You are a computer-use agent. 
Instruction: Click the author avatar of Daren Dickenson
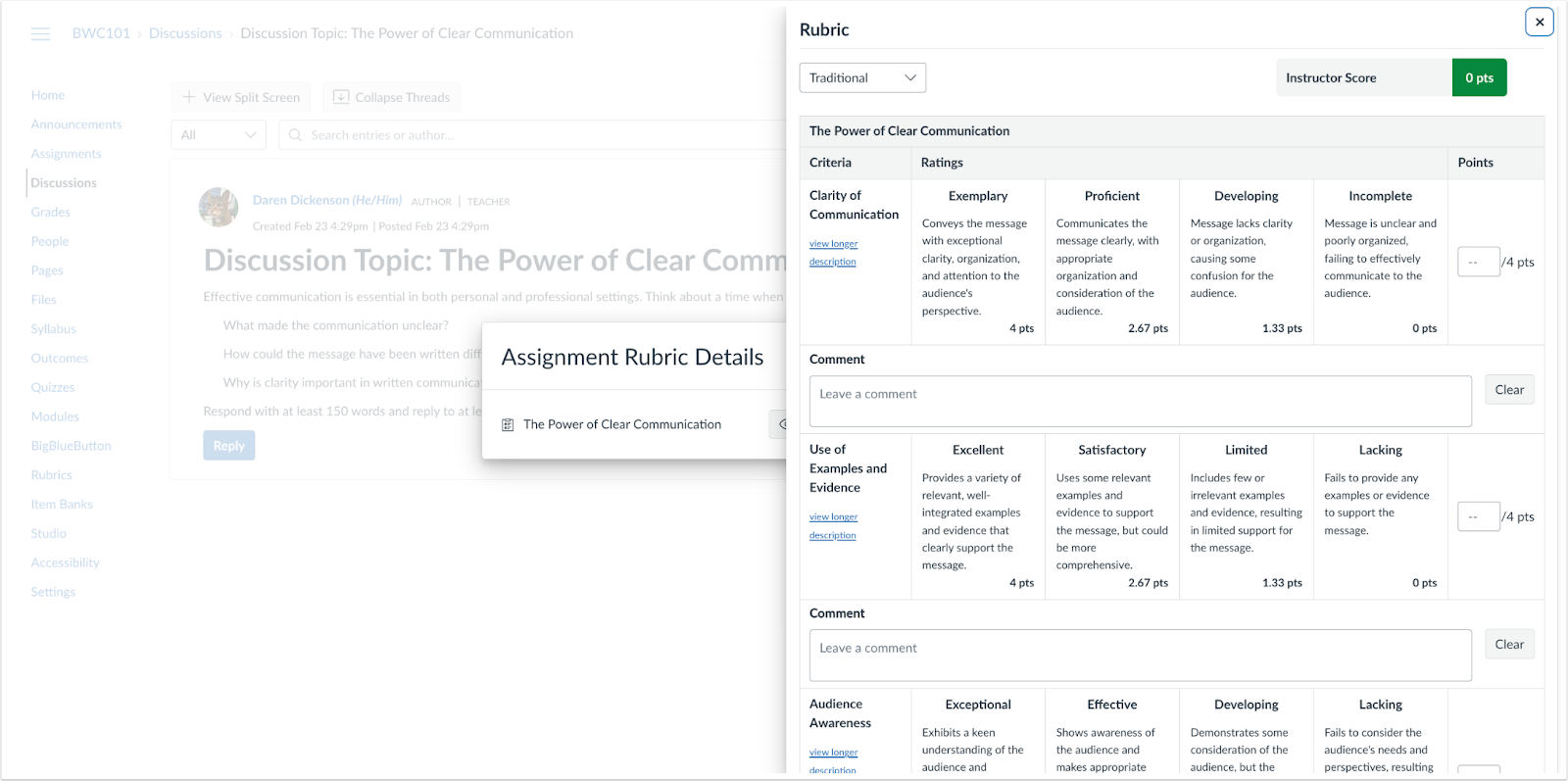click(x=219, y=207)
